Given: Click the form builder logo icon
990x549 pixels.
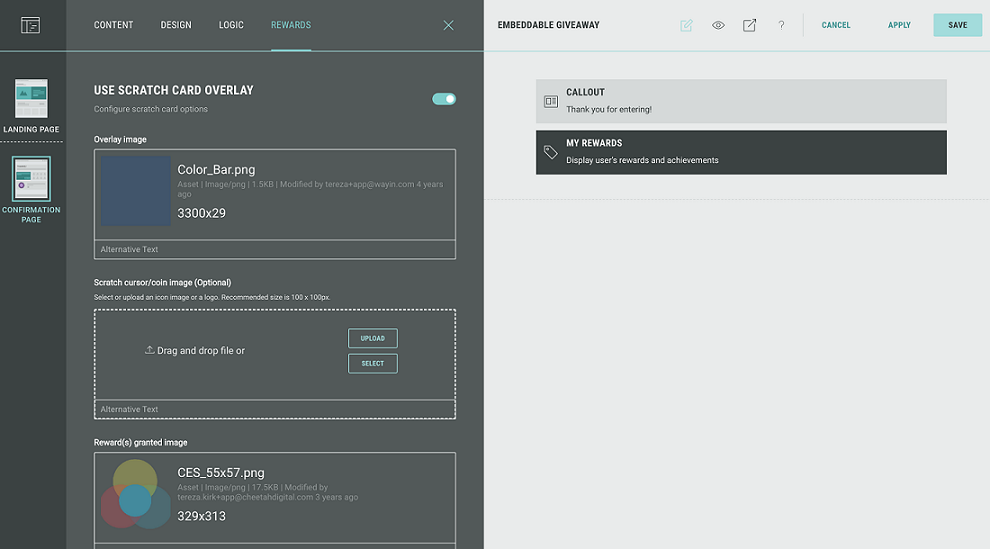Looking at the screenshot, I should pos(30,25).
